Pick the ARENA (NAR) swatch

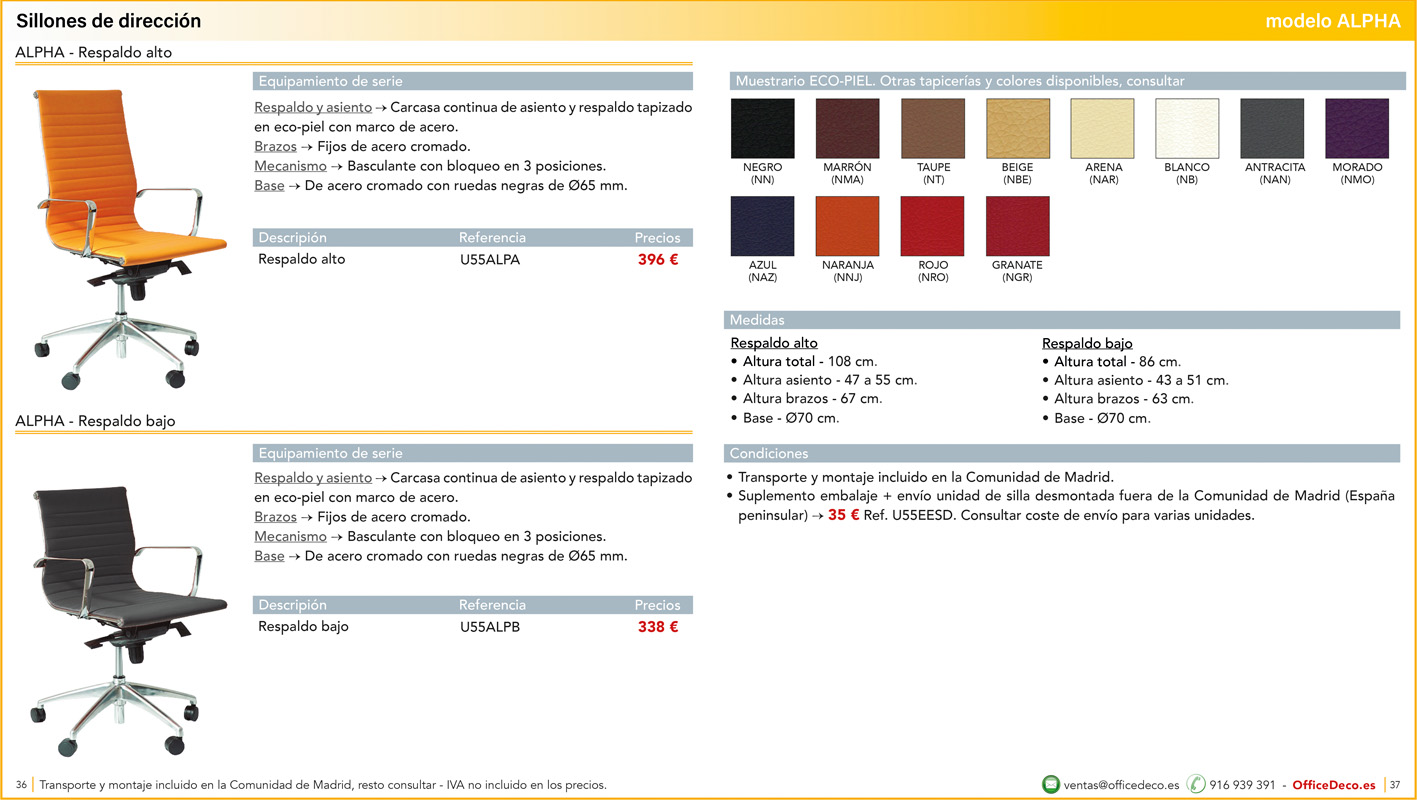point(1103,128)
